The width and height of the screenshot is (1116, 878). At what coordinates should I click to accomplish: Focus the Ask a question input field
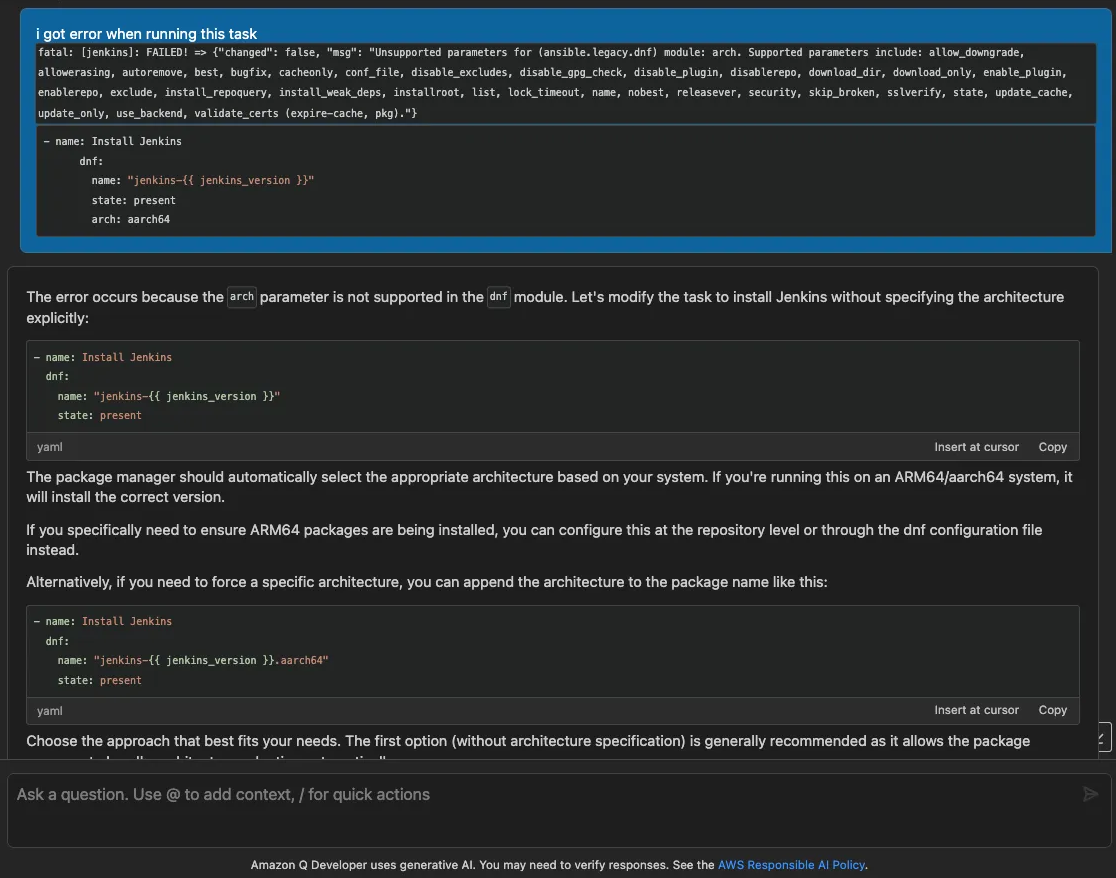559,810
